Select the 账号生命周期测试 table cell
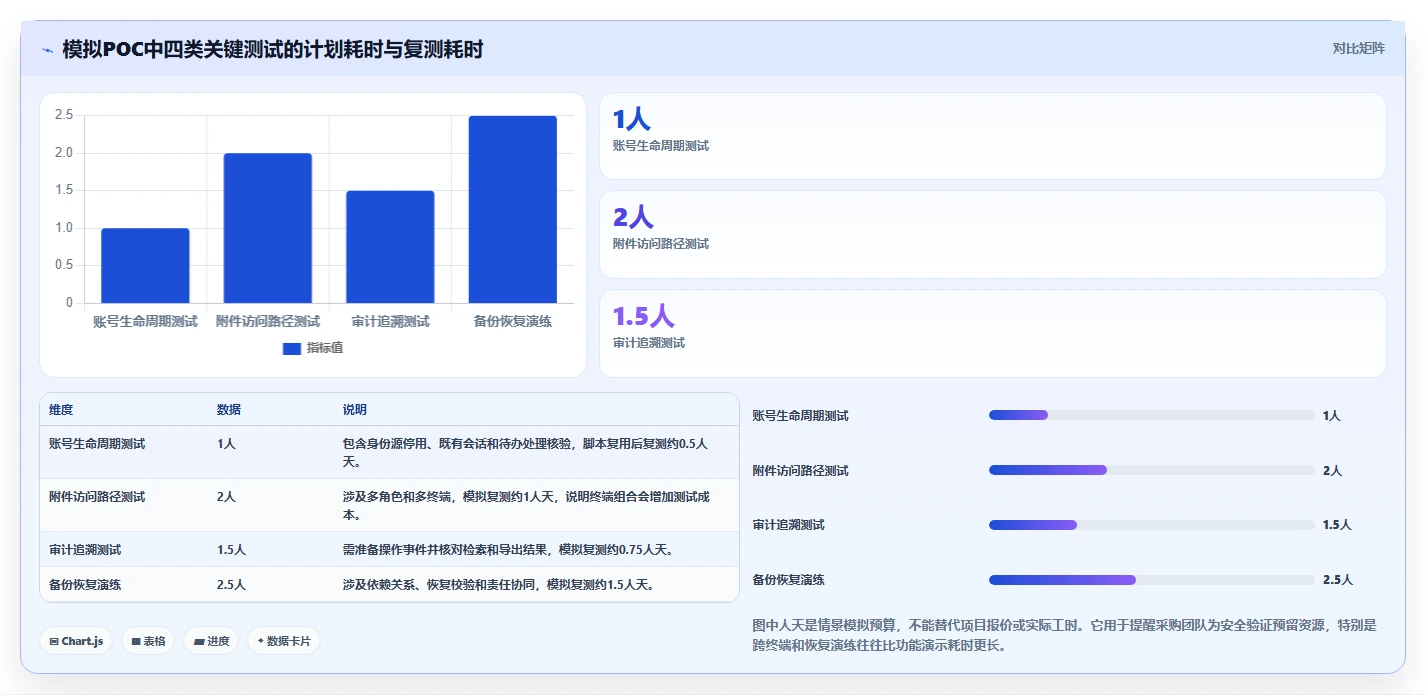This screenshot has width=1426, height=695. point(97,443)
